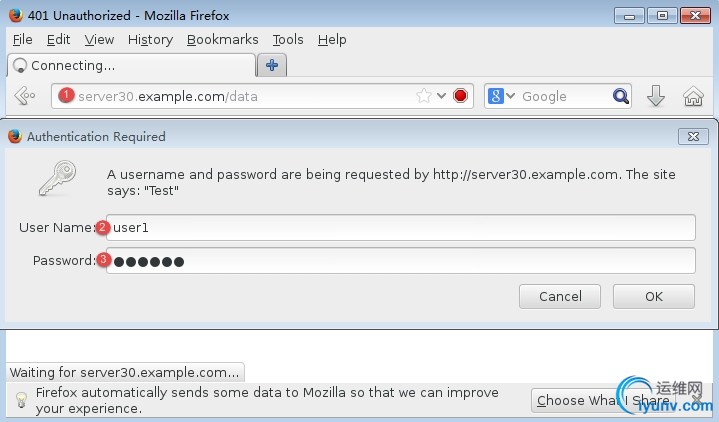
Task: Stop loading with the red stop button
Action: (x=461, y=96)
